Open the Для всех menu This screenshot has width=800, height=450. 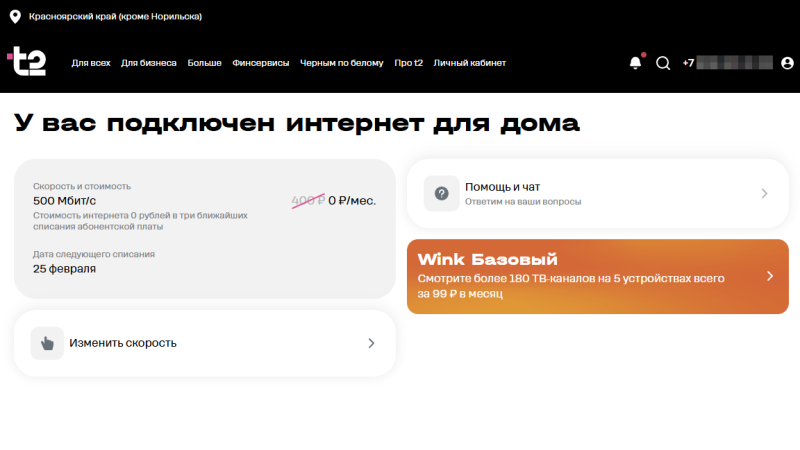pyautogui.click(x=91, y=63)
